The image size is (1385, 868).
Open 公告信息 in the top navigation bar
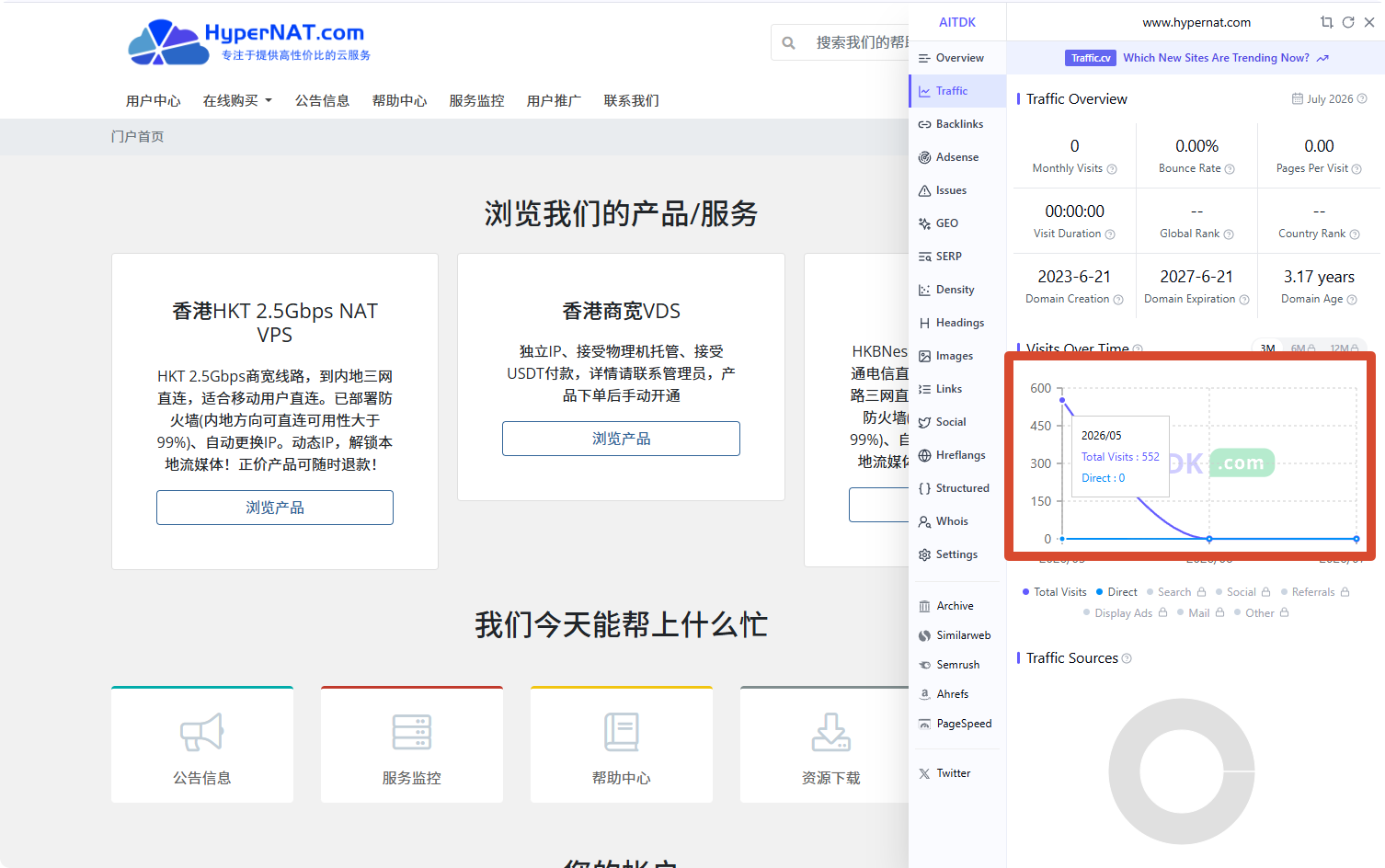pyautogui.click(x=322, y=100)
